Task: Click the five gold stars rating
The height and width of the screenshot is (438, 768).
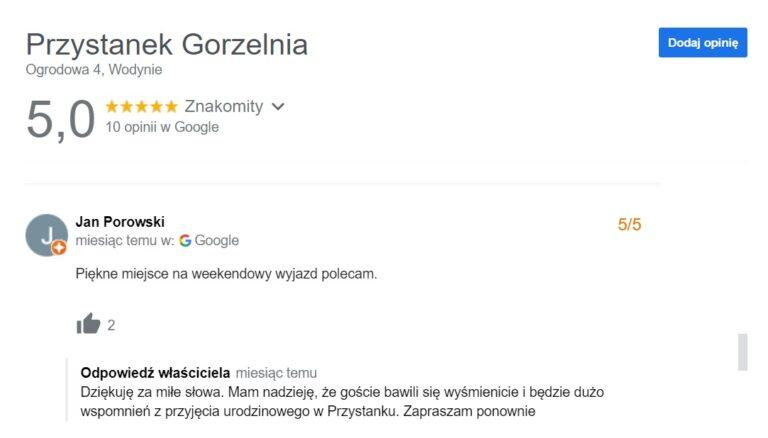Action: click(141, 107)
